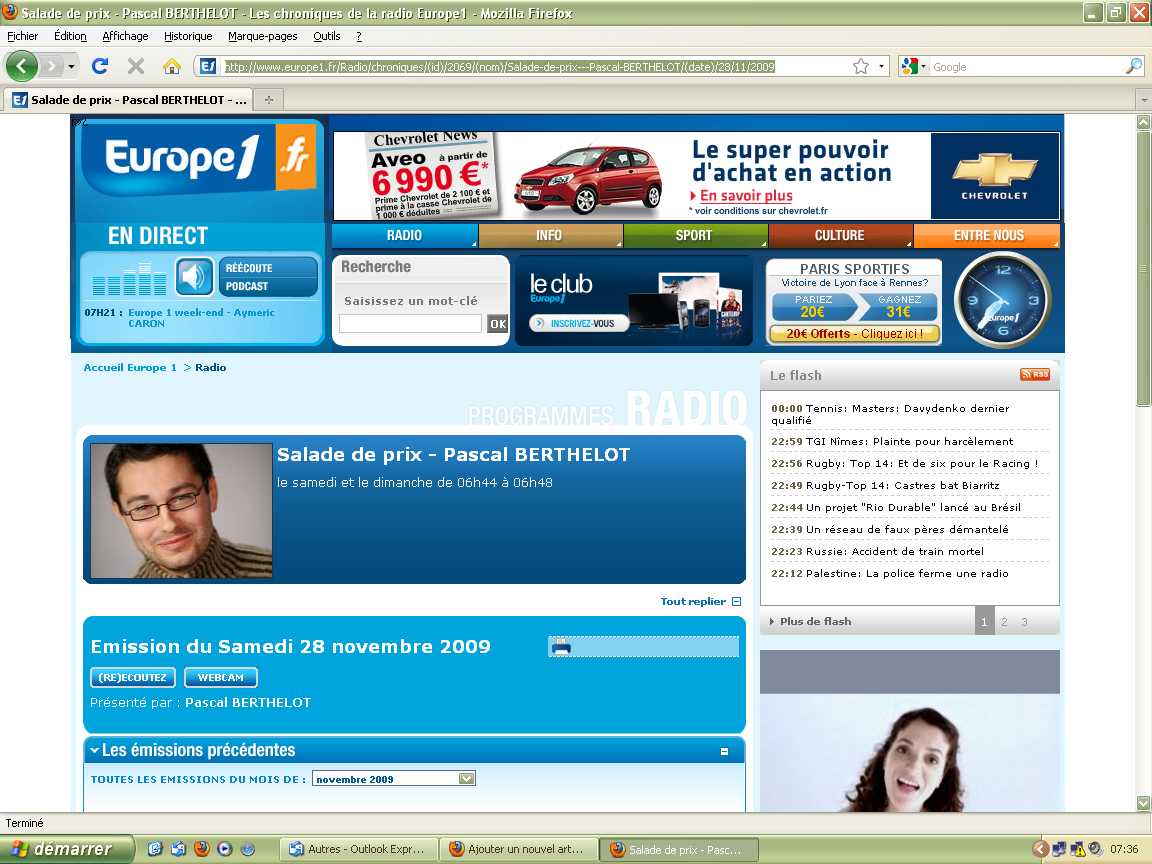This screenshot has width=1152, height=864.
Task: Open Accueil Europe 1 breadcrumb link
Action: 130,367
